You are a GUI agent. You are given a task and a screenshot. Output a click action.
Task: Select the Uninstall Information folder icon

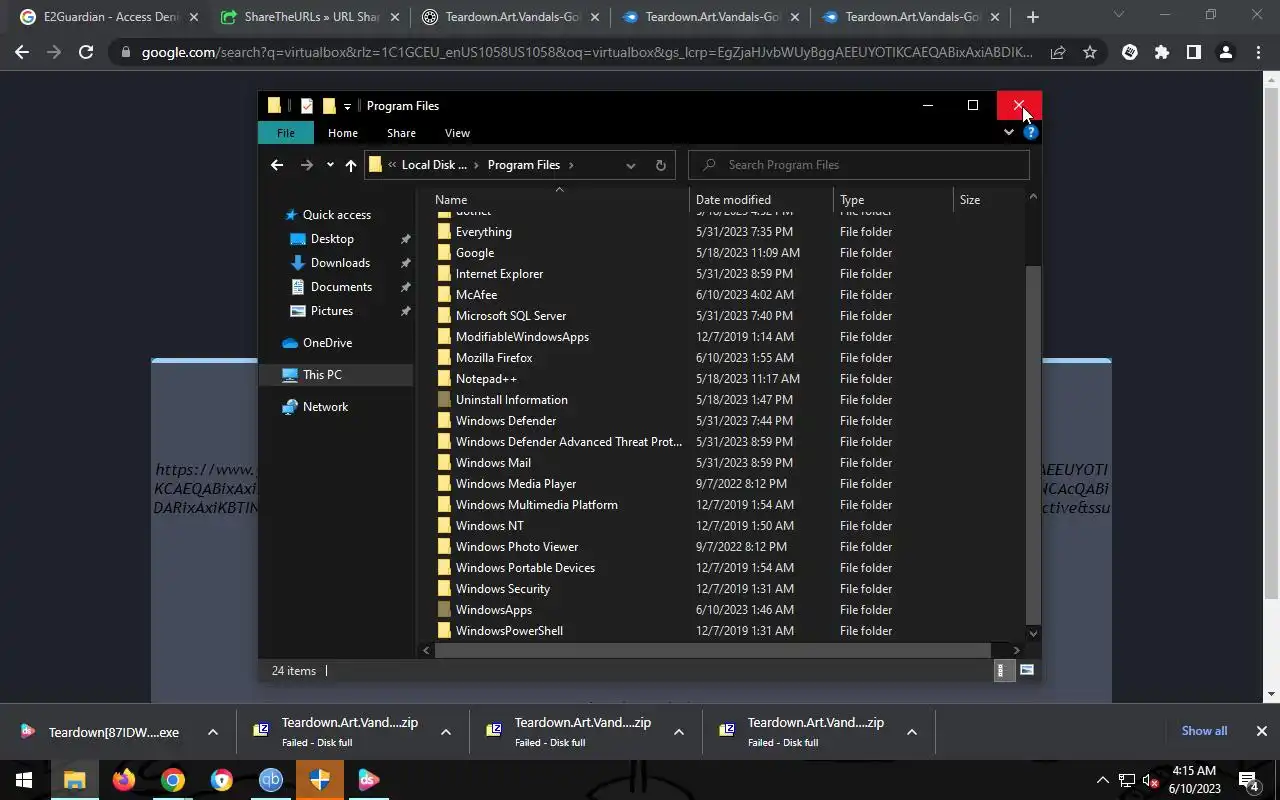[445, 400]
